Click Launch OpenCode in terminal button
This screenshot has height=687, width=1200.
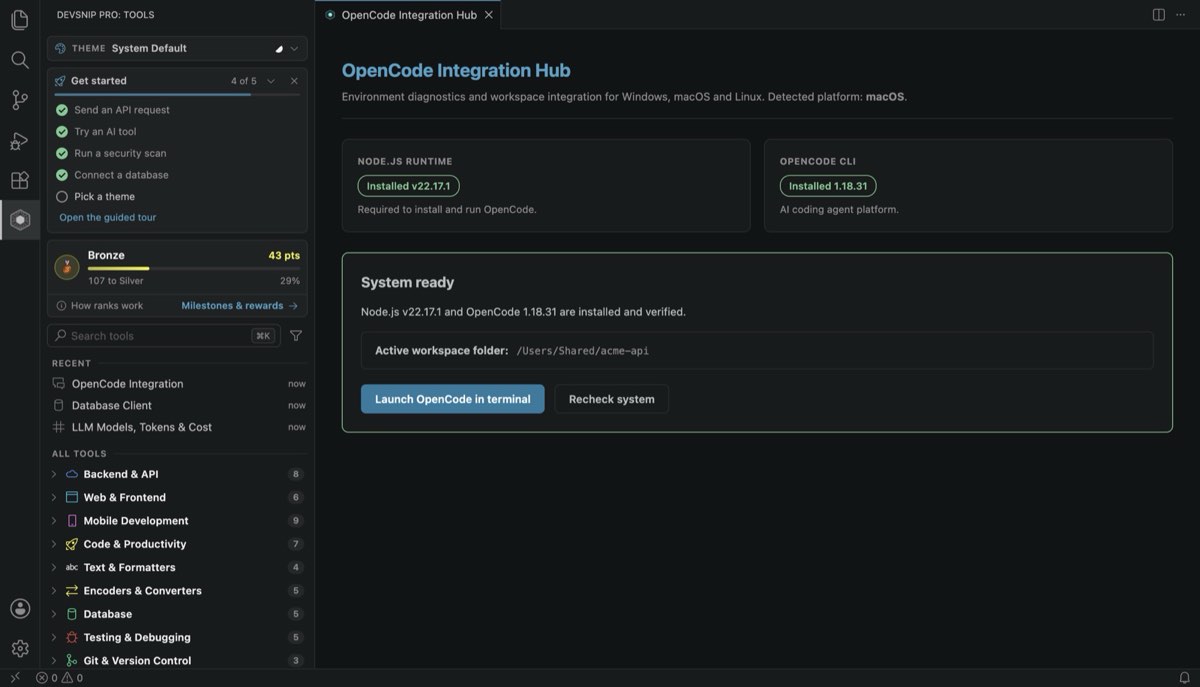(453, 399)
